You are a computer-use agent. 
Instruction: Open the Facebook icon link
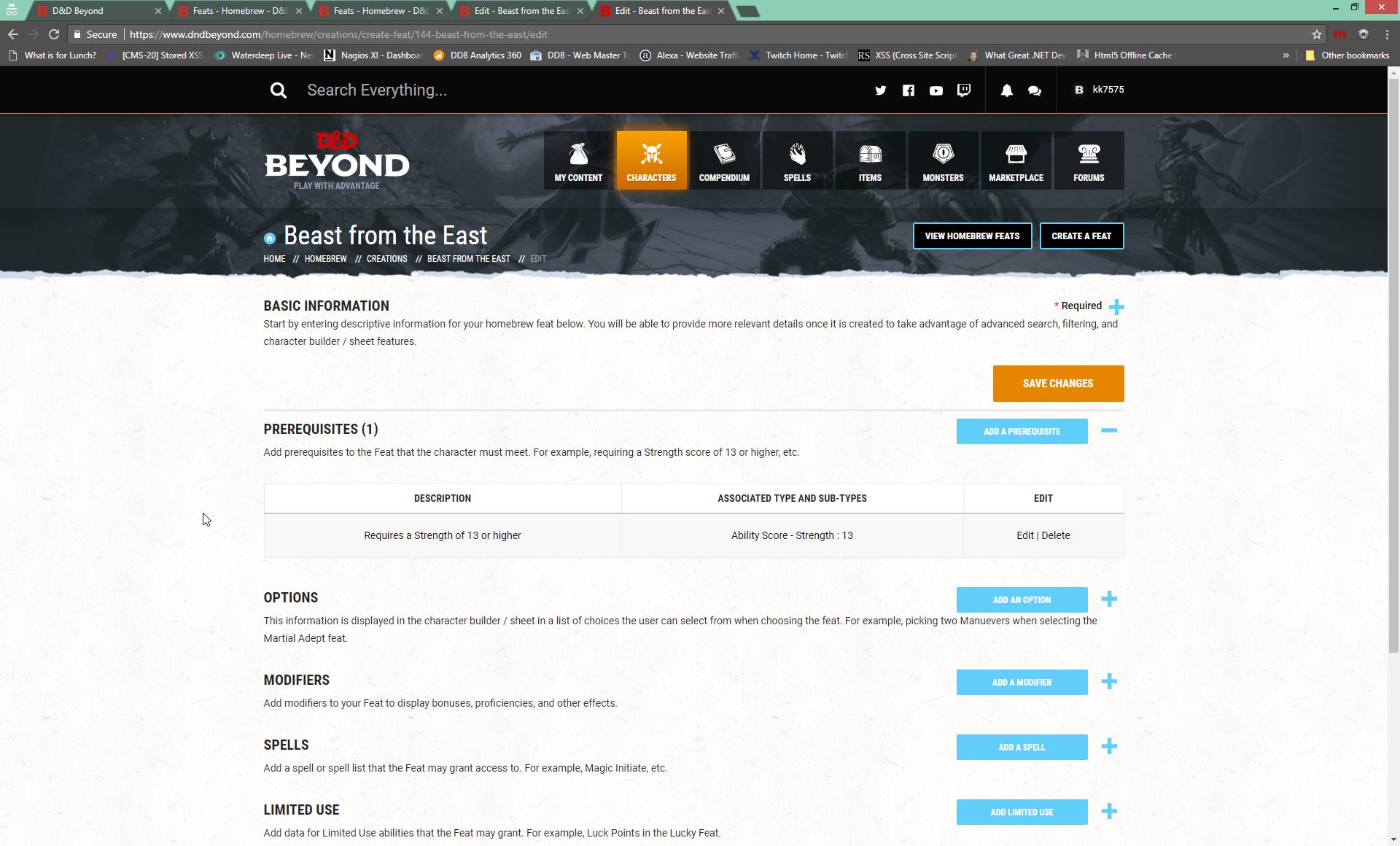pos(908,90)
